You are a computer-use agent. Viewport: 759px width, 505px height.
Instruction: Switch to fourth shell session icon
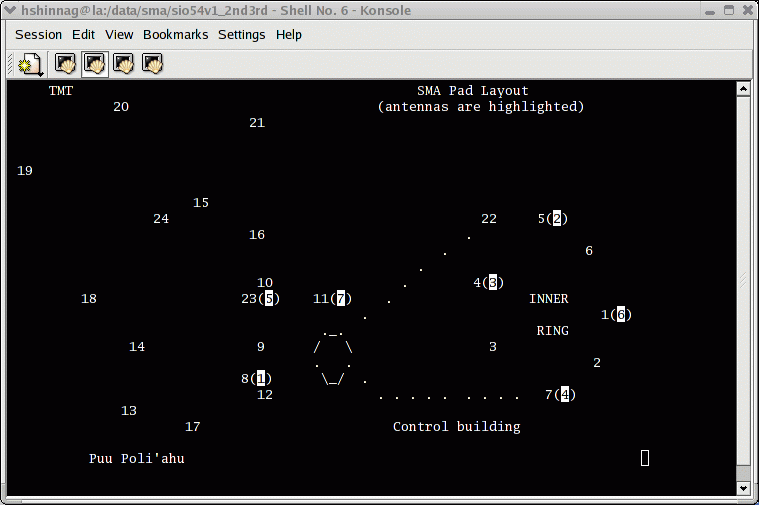coord(152,64)
